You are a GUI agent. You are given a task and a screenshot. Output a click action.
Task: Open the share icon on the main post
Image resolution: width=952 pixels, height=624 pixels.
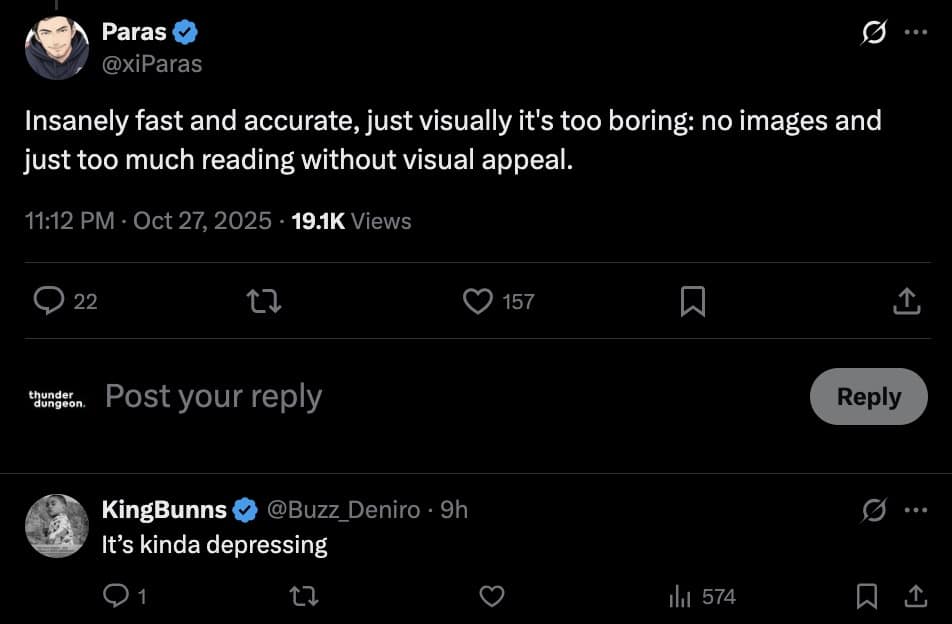click(x=908, y=301)
